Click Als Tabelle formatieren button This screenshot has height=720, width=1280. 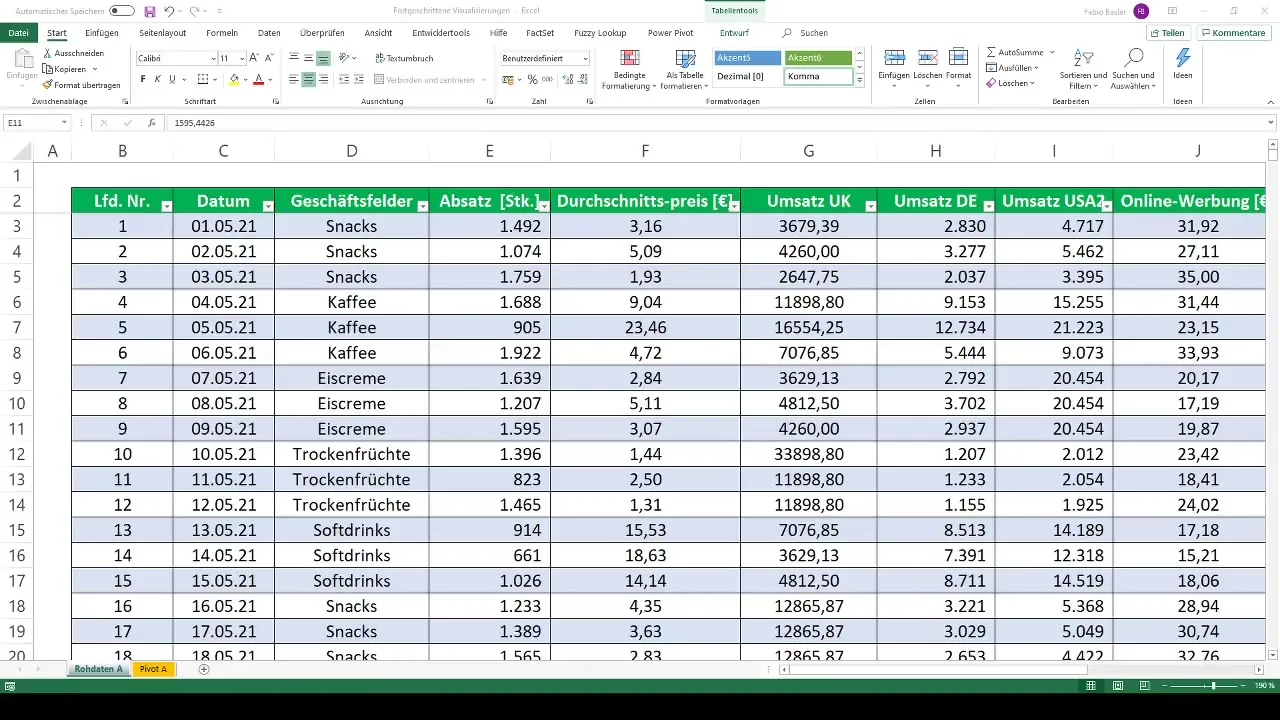(x=685, y=68)
